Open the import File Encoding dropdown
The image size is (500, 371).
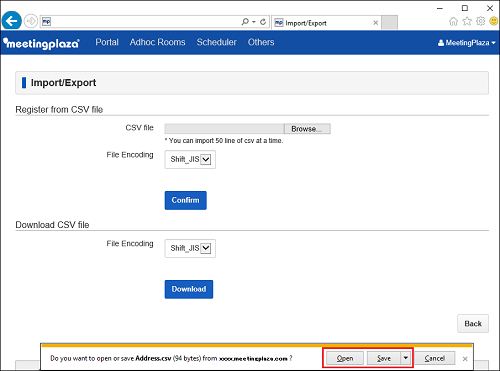tap(190, 159)
